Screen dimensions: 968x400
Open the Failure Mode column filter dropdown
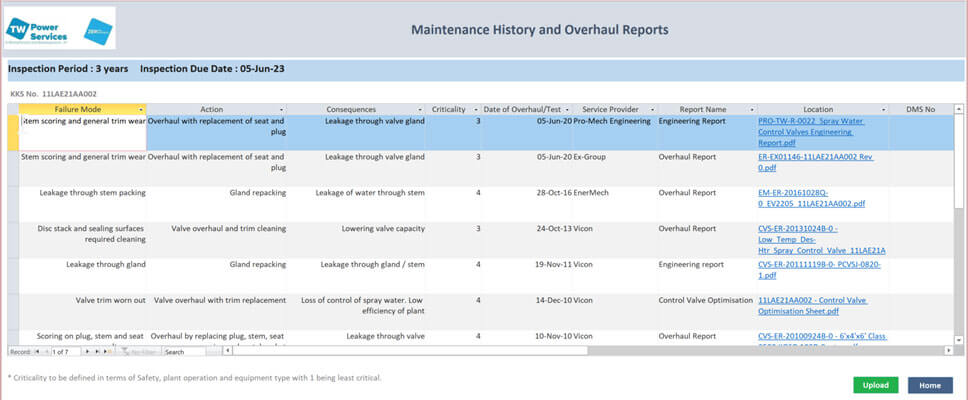141,109
